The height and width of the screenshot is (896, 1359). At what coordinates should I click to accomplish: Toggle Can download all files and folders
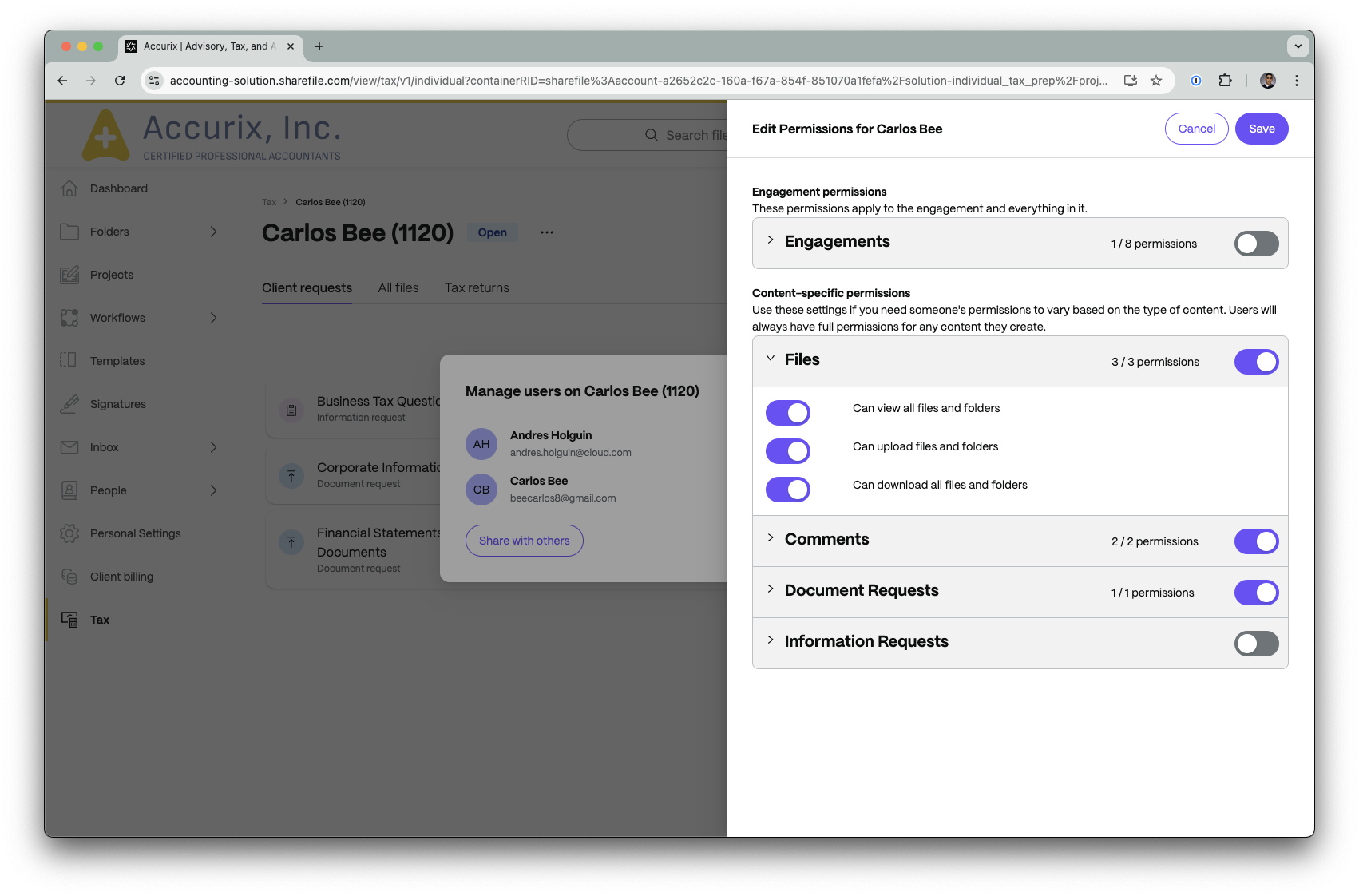788,490
